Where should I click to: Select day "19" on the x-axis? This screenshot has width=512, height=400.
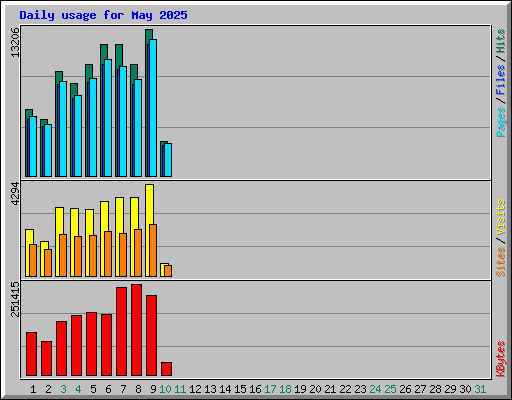coord(300,389)
